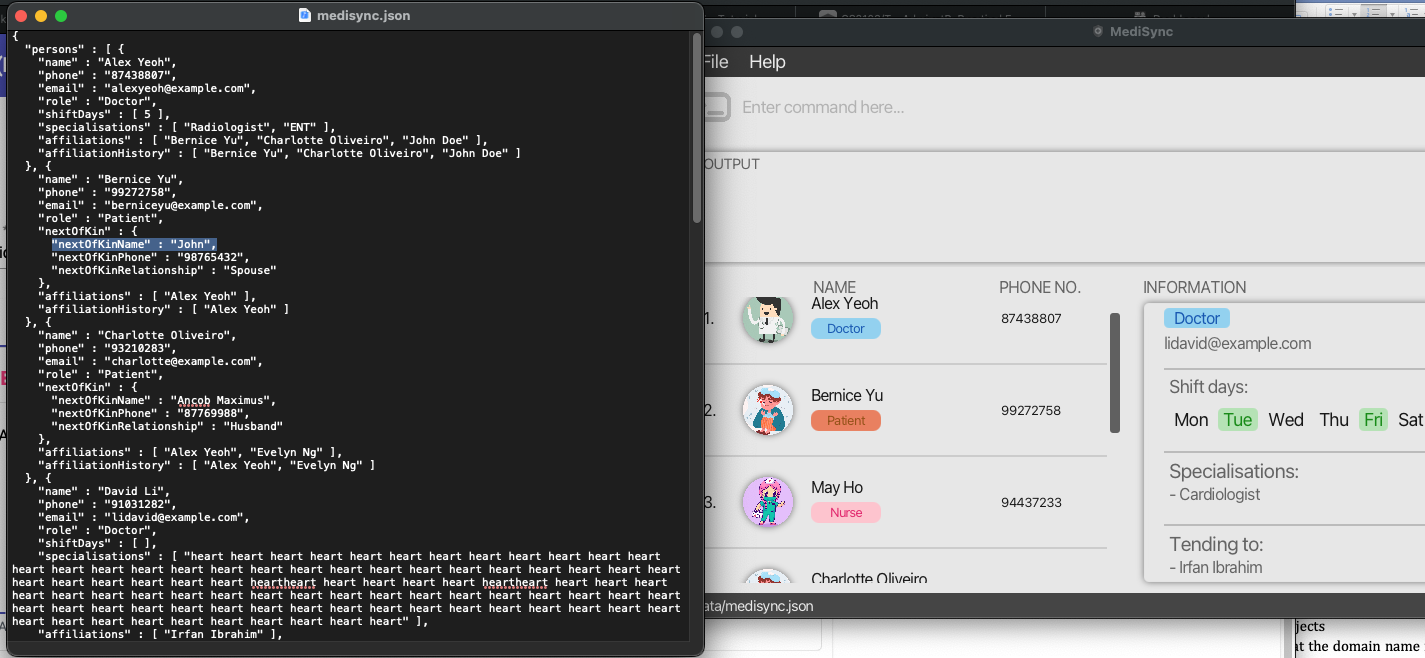Image resolution: width=1425 pixels, height=658 pixels.
Task: Click the medisync.json path in status bar
Action: click(x=758, y=606)
